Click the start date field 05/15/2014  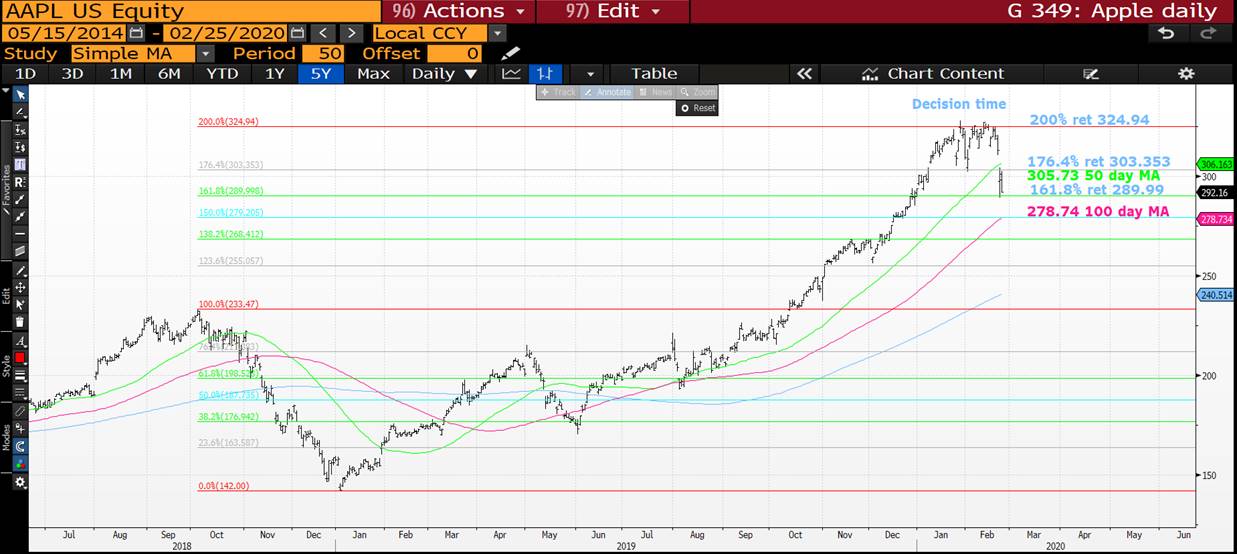click(64, 33)
